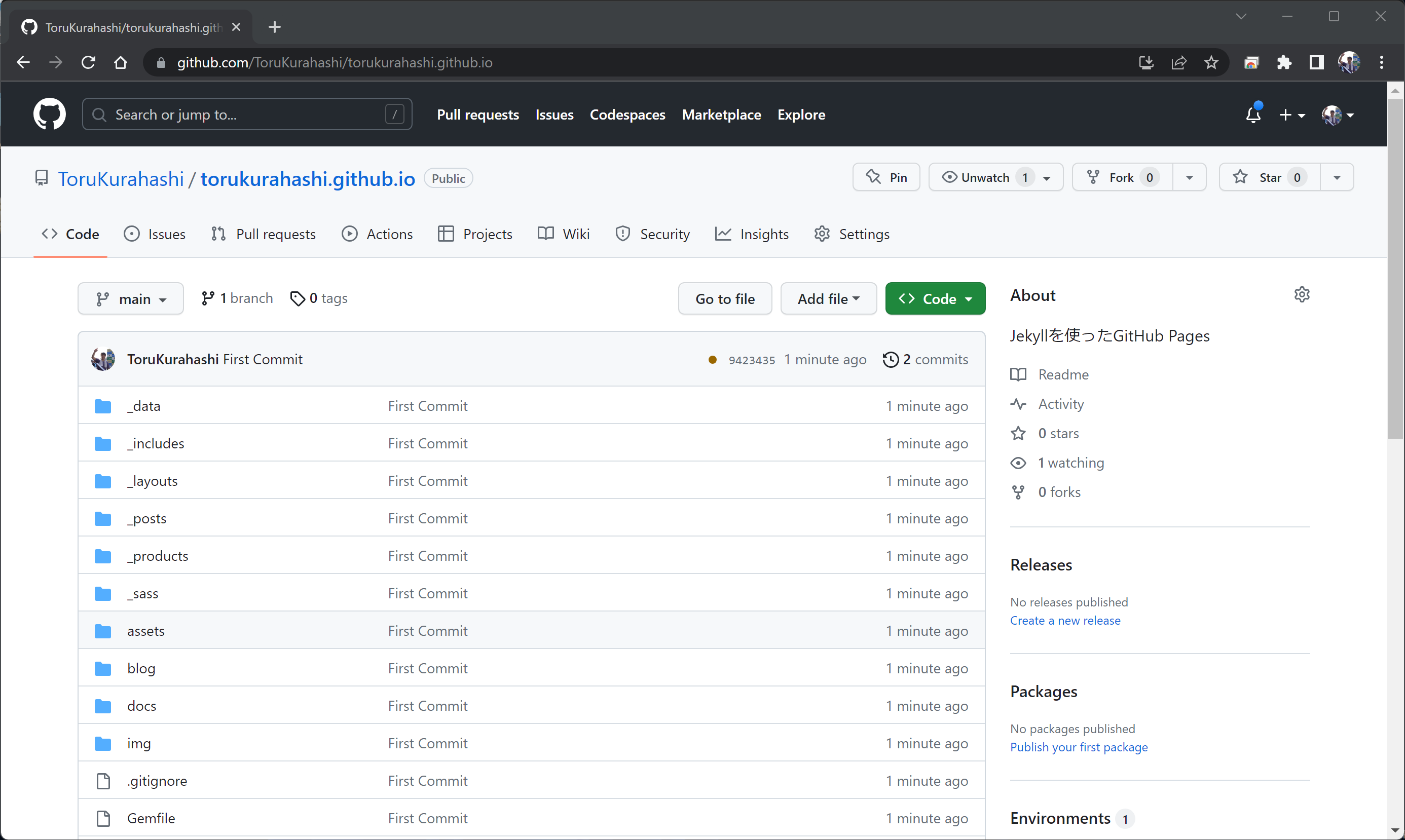1405x840 pixels.
Task: Open the green Code dropdown
Action: click(935, 299)
